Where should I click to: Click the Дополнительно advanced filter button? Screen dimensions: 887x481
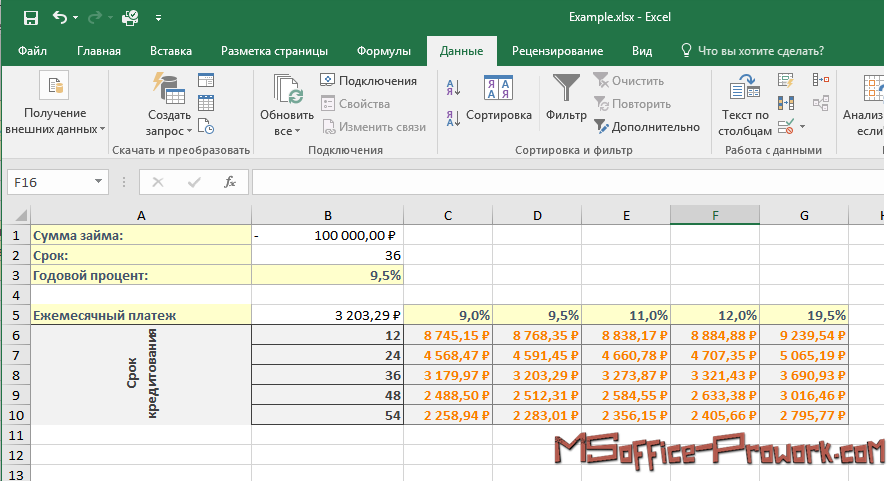tap(647, 127)
